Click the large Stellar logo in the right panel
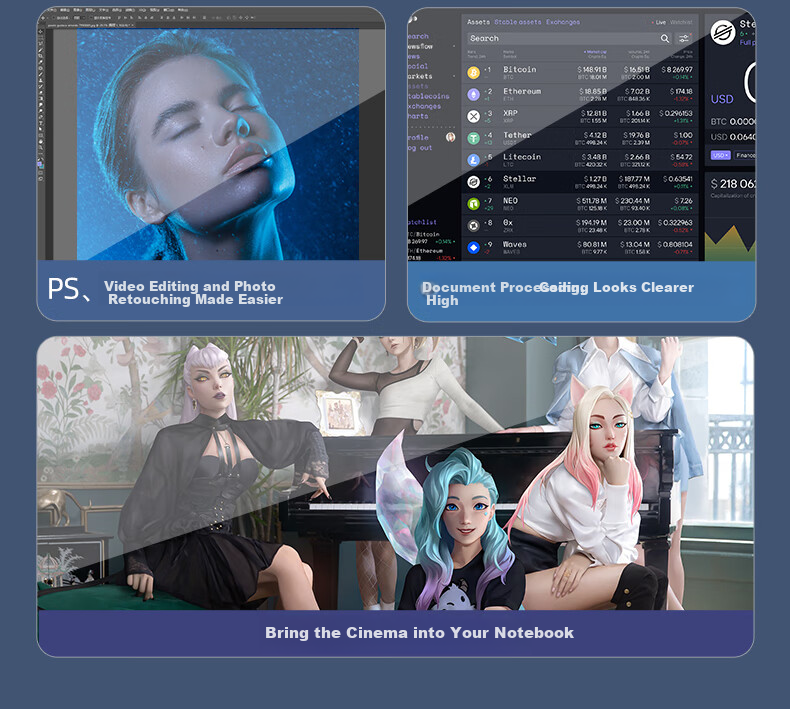The width and height of the screenshot is (790, 709). click(x=723, y=32)
